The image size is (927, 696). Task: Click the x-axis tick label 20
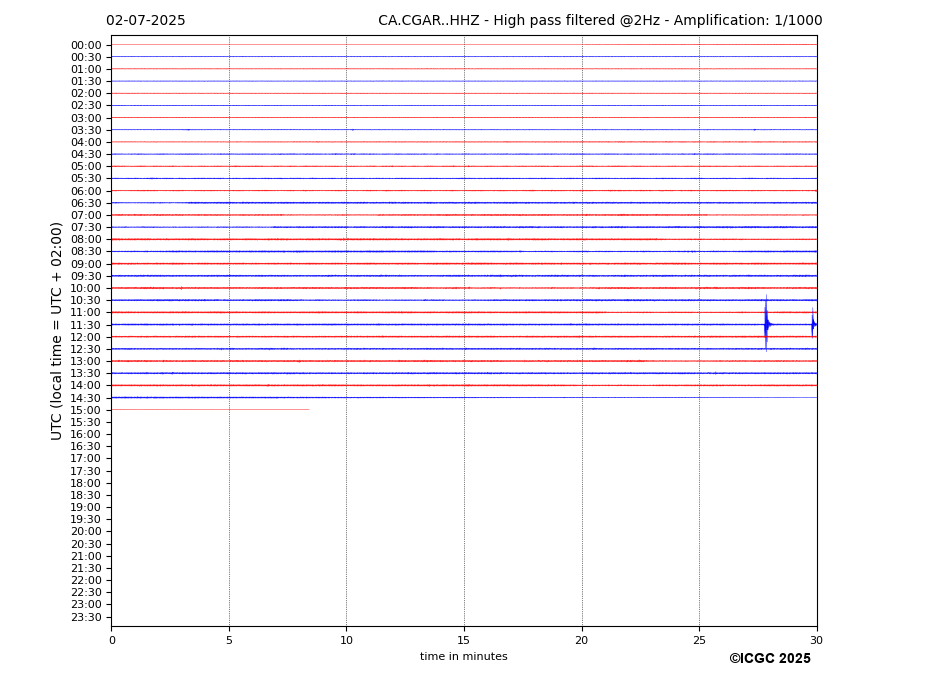point(582,640)
